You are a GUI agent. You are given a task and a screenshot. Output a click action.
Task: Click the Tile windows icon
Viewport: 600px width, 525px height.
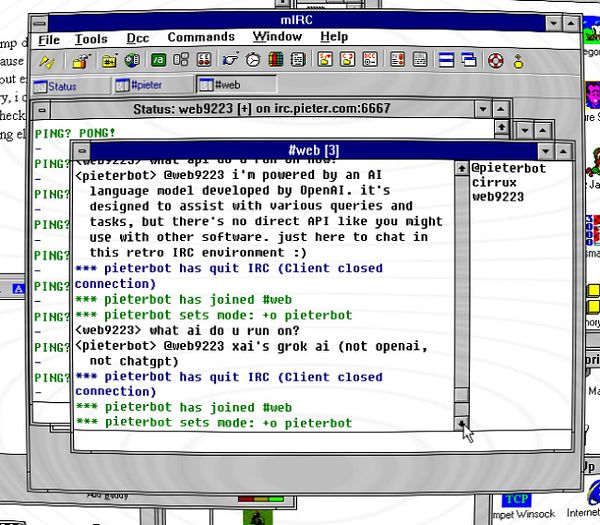(446, 60)
